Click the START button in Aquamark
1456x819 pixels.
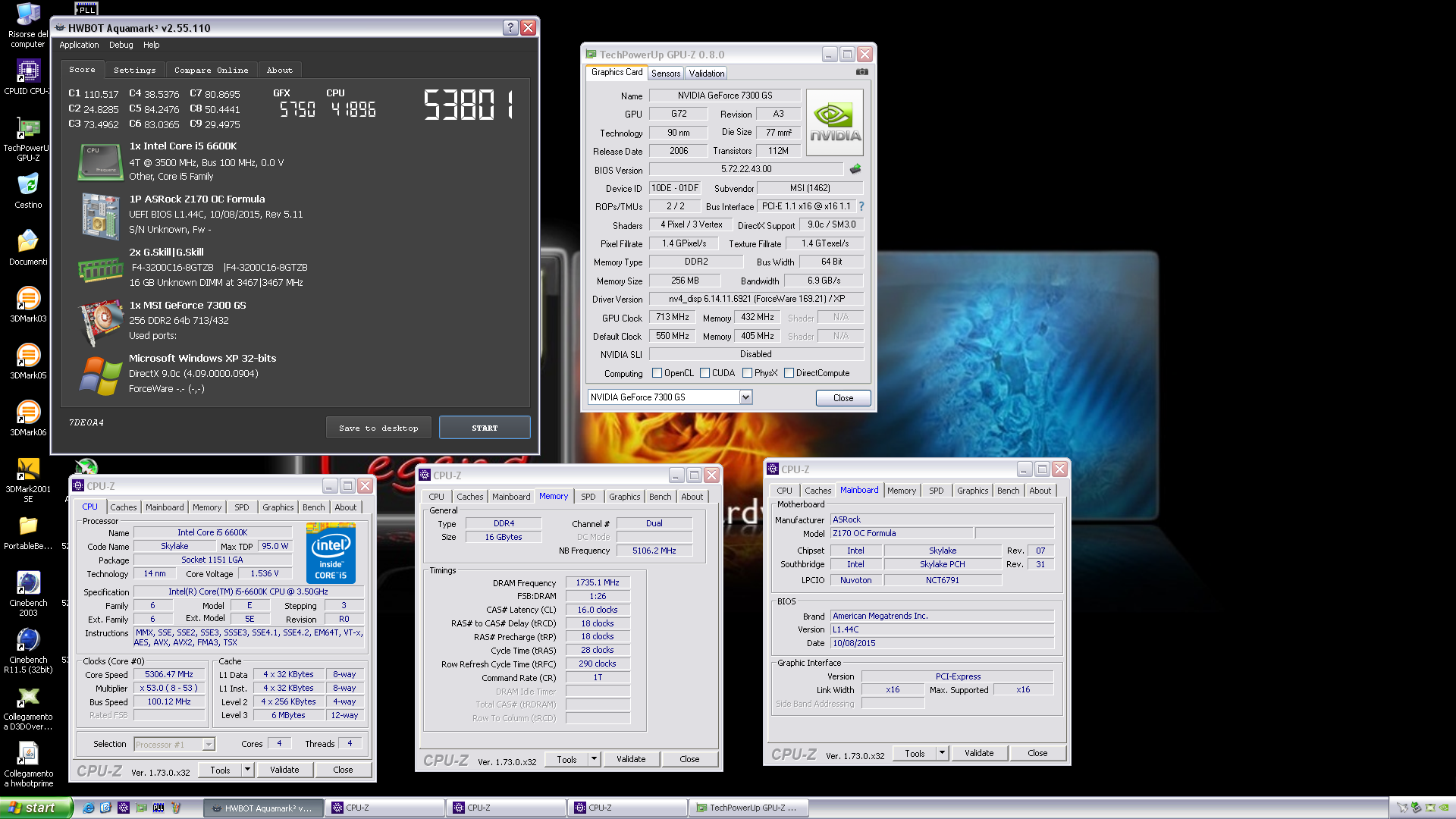tap(485, 428)
